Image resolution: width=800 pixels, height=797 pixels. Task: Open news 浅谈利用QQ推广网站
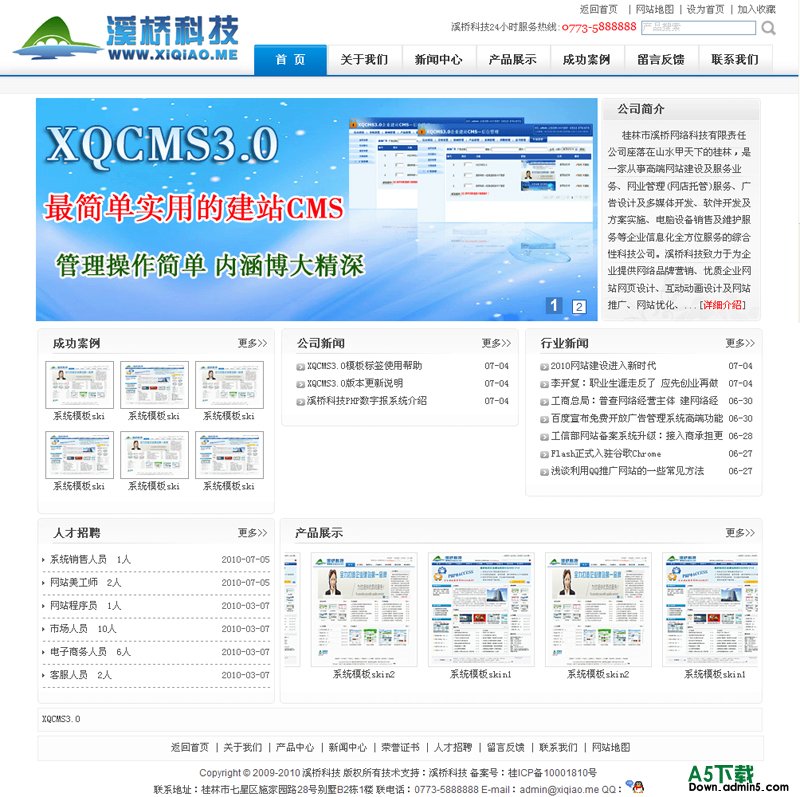point(627,470)
